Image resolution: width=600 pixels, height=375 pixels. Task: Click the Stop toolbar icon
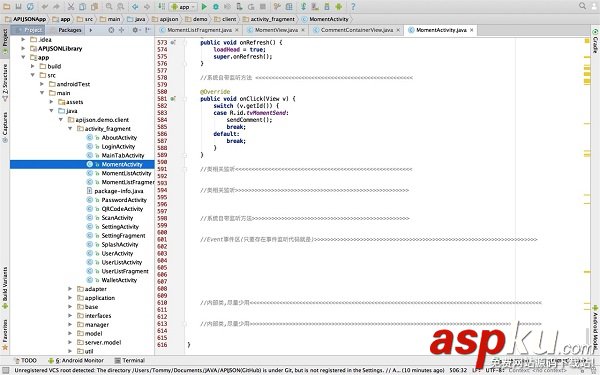[263, 7]
